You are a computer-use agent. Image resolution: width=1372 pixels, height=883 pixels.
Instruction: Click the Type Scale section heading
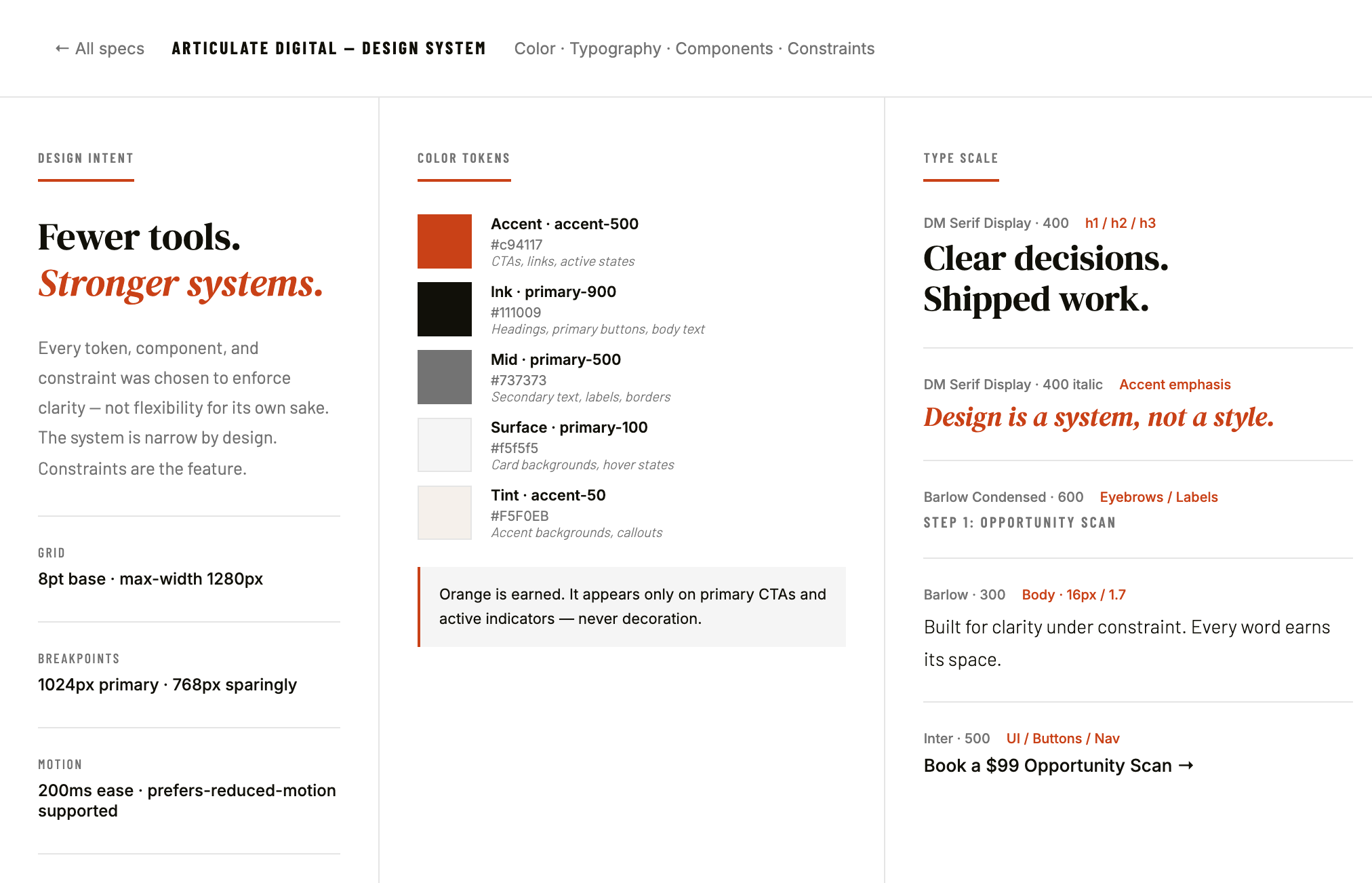point(961,159)
